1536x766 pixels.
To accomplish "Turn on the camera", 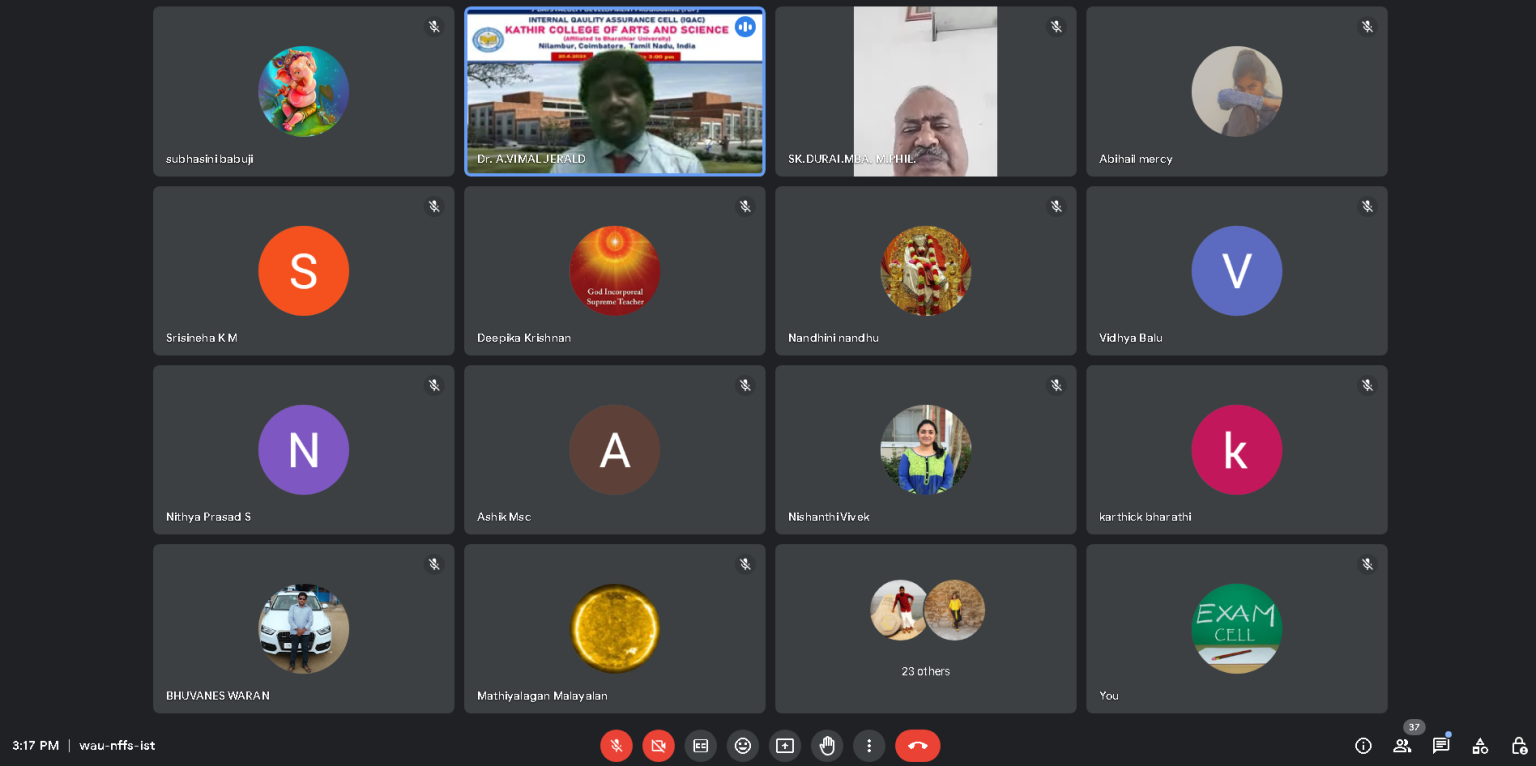I will (658, 745).
